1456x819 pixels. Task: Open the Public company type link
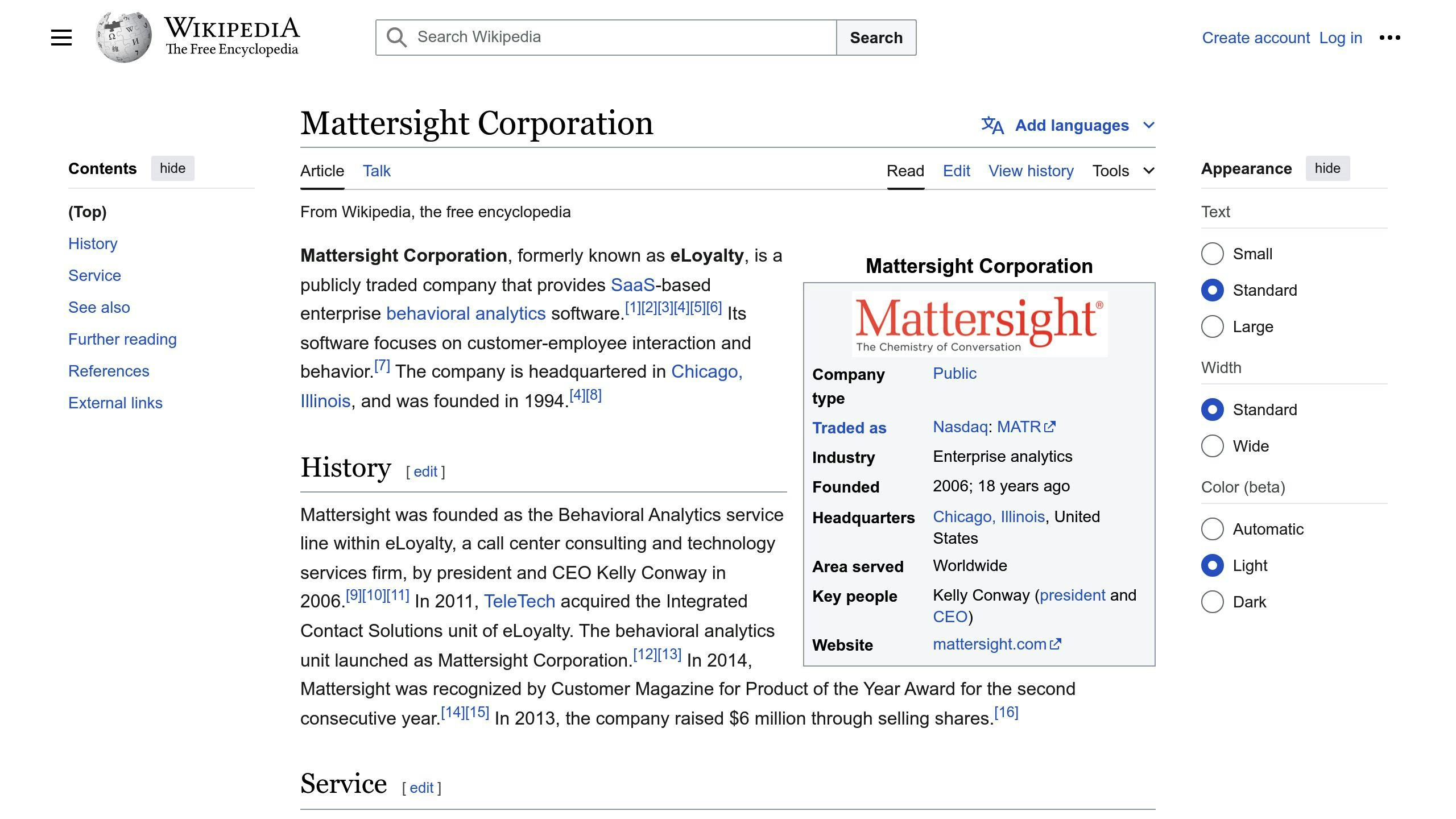point(954,374)
